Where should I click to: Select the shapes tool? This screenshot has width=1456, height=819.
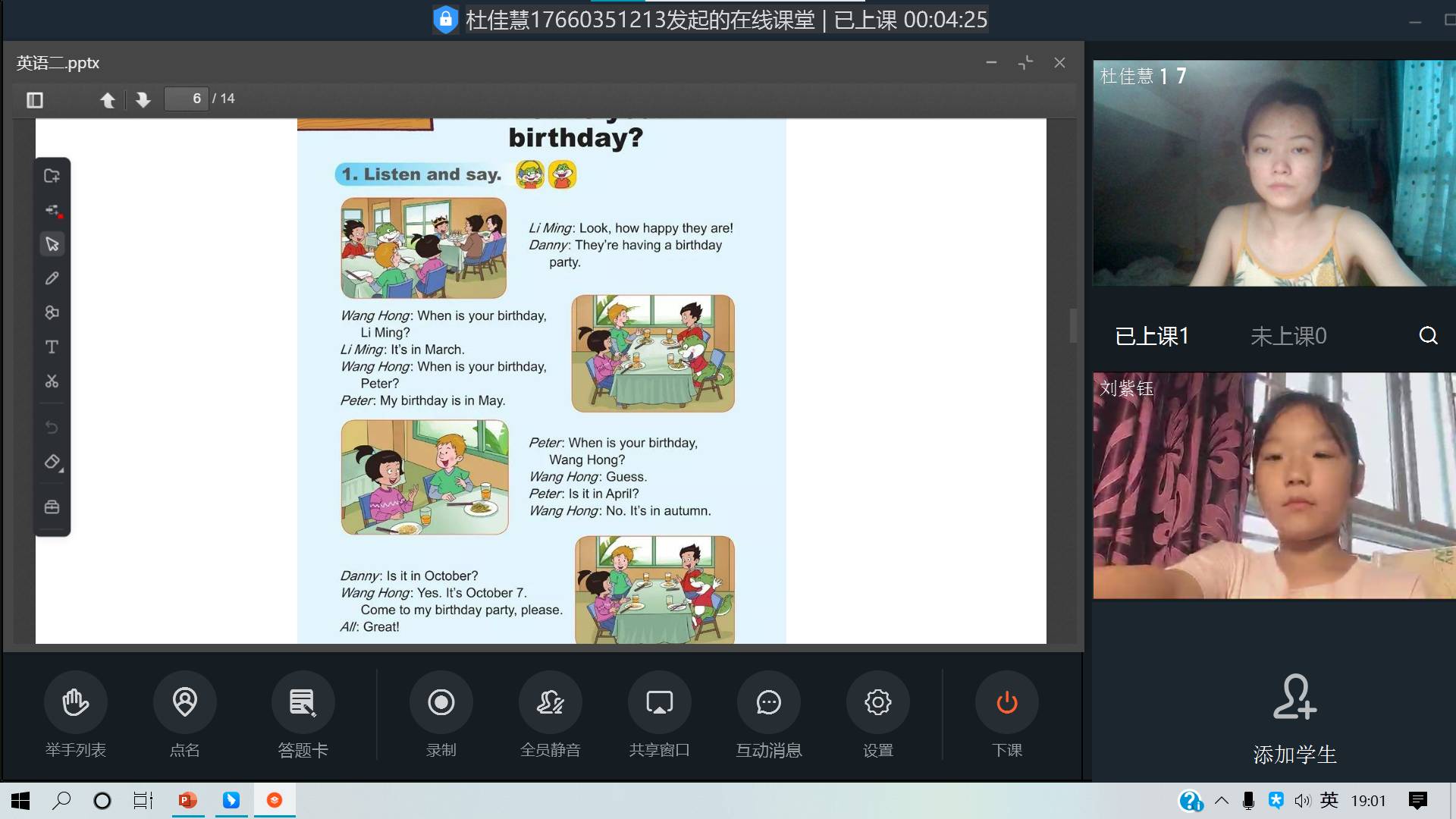tap(52, 312)
